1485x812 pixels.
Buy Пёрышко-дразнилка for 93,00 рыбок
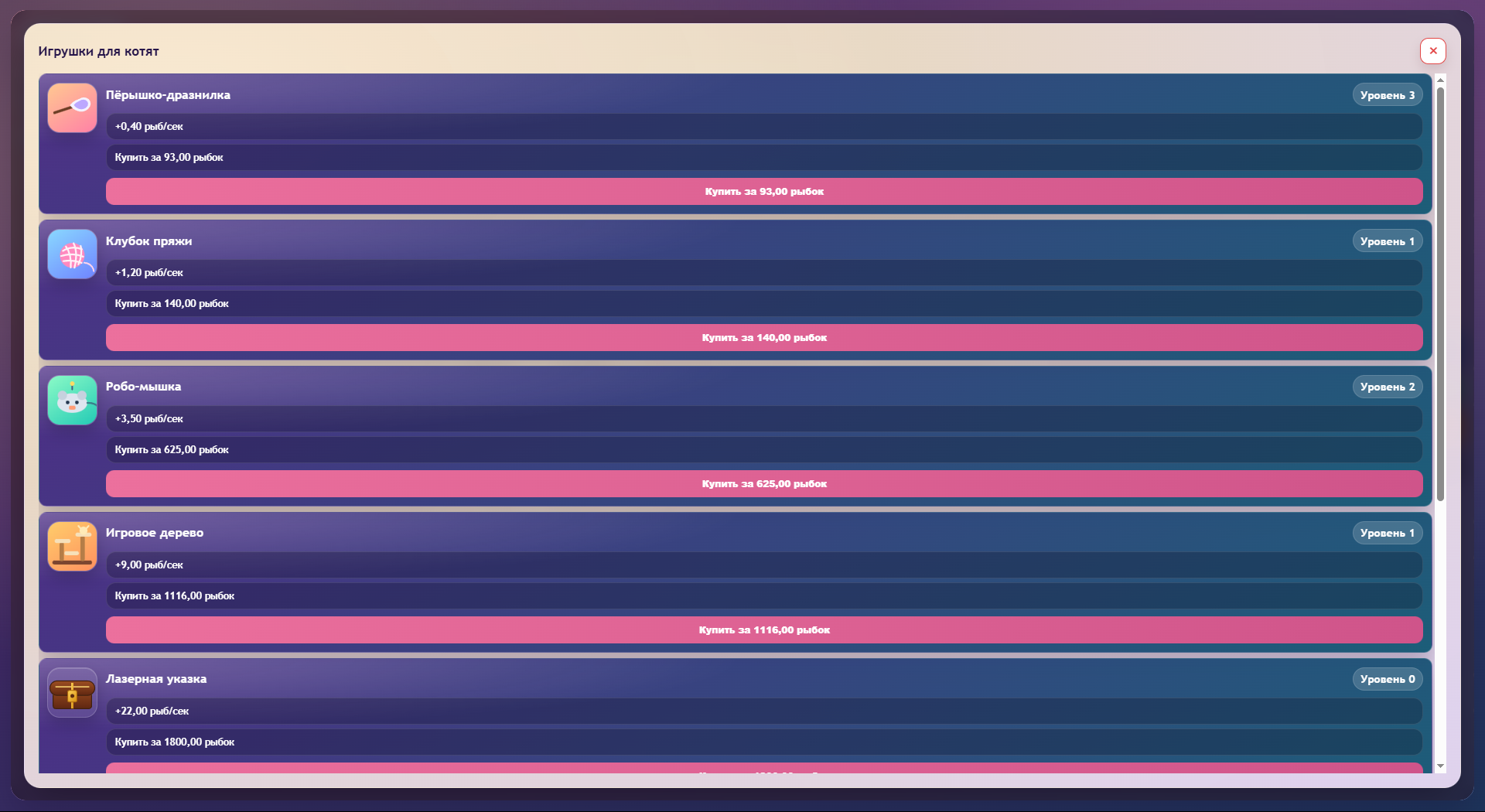(763, 192)
